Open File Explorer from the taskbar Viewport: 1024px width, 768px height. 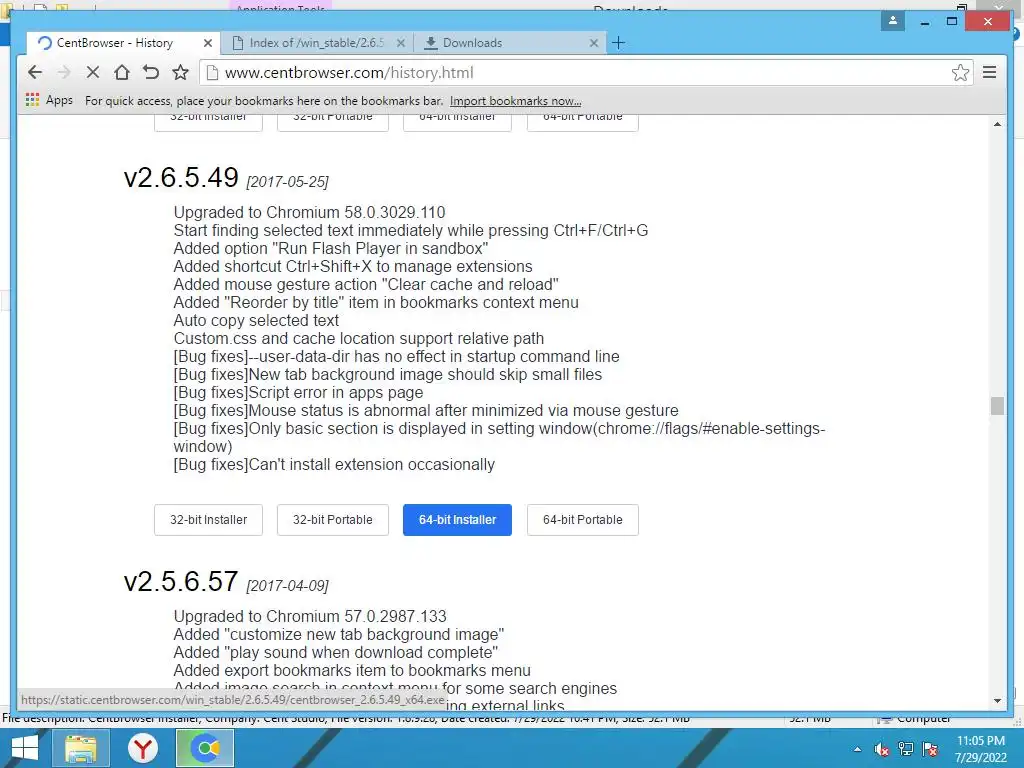tap(81, 748)
